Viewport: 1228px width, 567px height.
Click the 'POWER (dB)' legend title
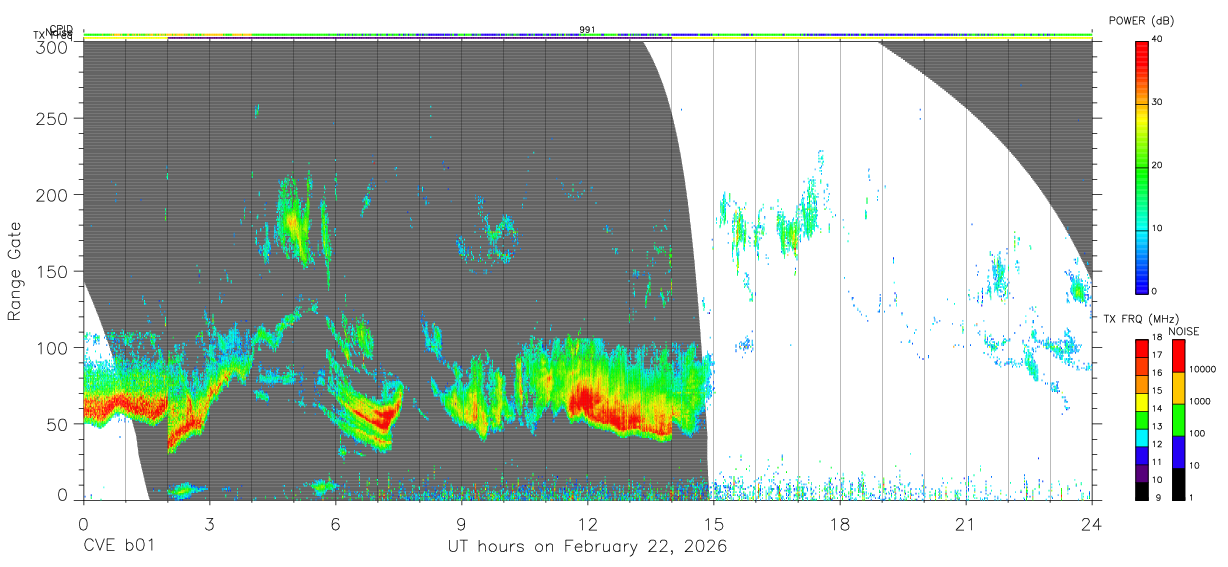(x=1142, y=20)
